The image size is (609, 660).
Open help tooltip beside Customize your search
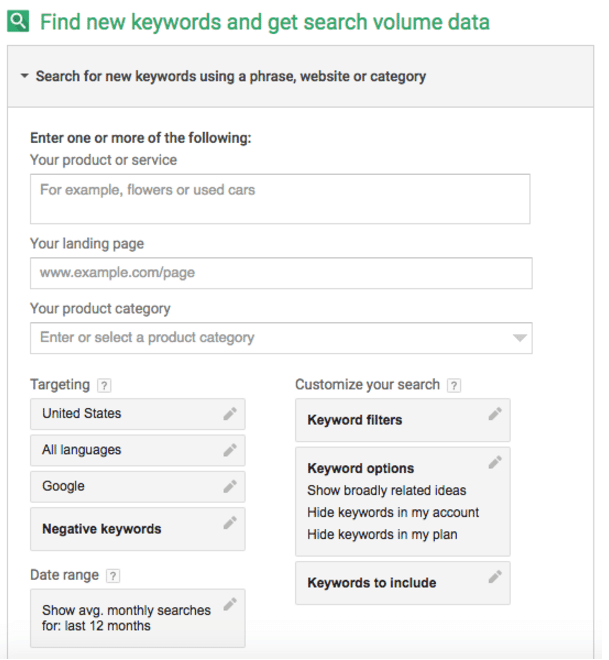click(454, 385)
